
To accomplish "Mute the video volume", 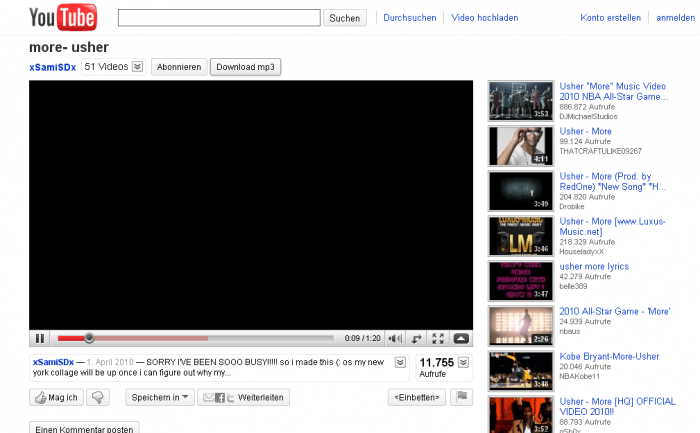I will 395,338.
